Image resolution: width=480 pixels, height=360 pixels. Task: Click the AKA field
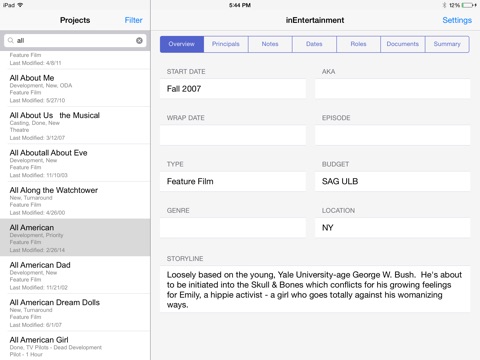tap(393, 89)
